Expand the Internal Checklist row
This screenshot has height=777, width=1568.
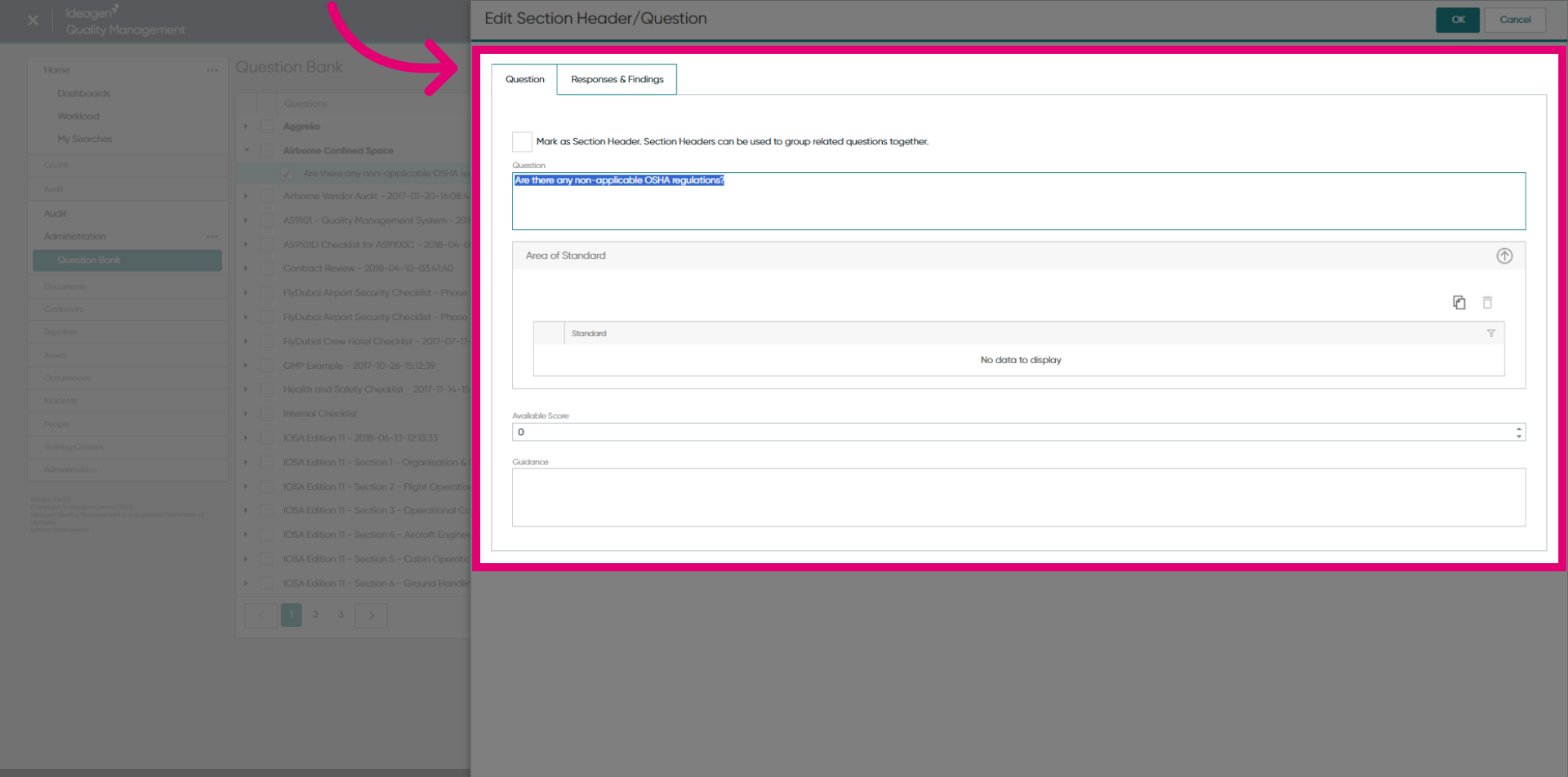click(246, 414)
